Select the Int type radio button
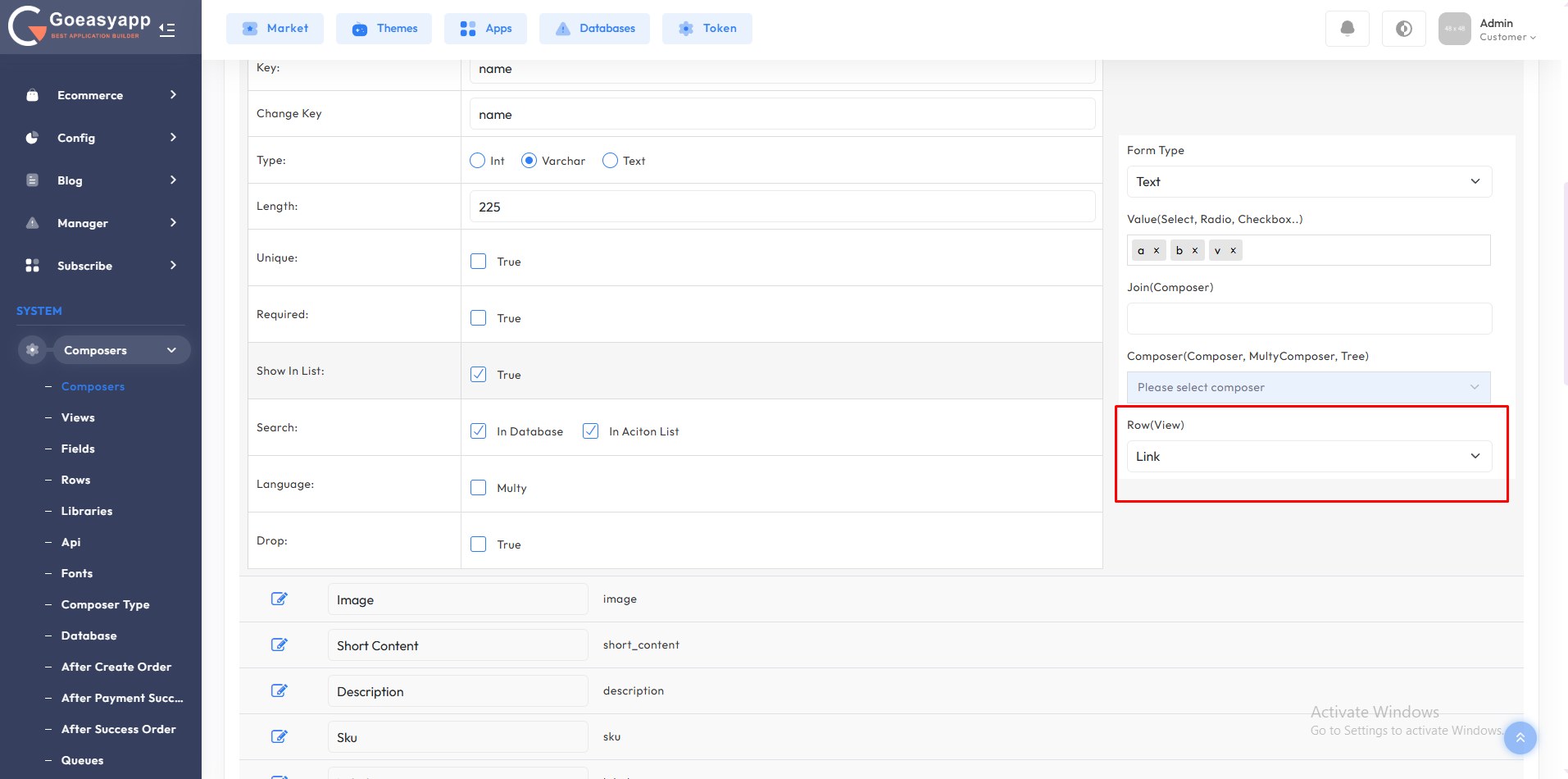The width and height of the screenshot is (1568, 779). coord(478,161)
